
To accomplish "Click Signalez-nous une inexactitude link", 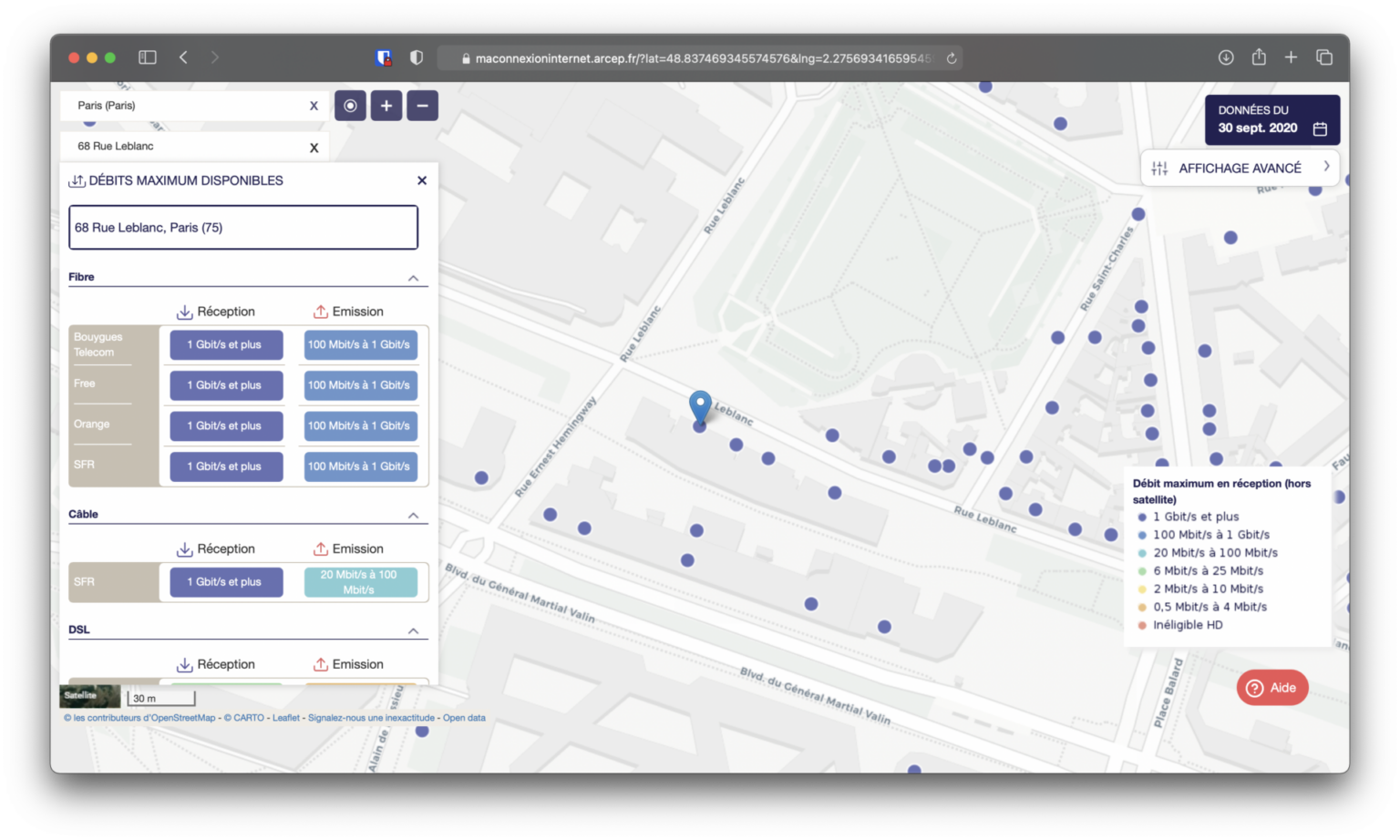I will (x=371, y=718).
